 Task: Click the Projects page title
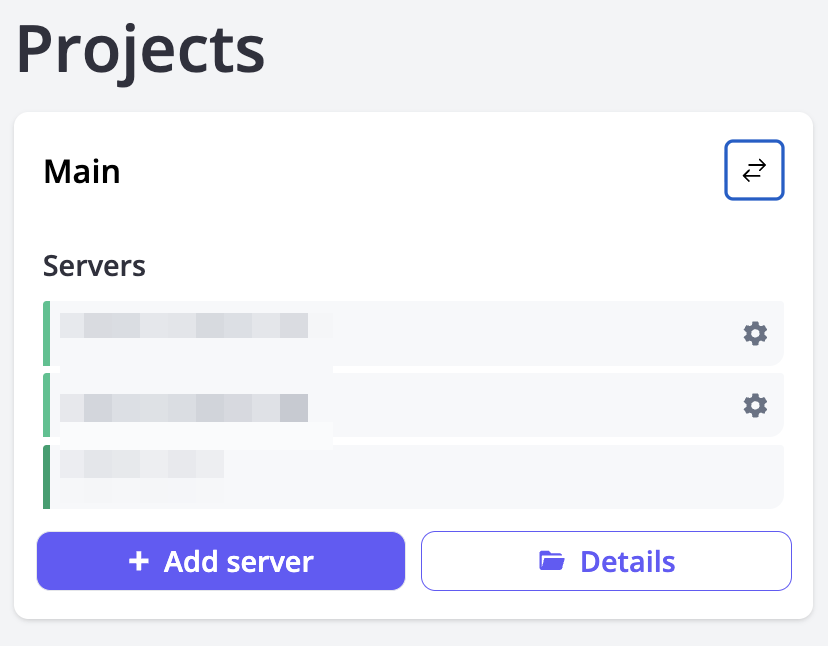click(x=140, y=50)
